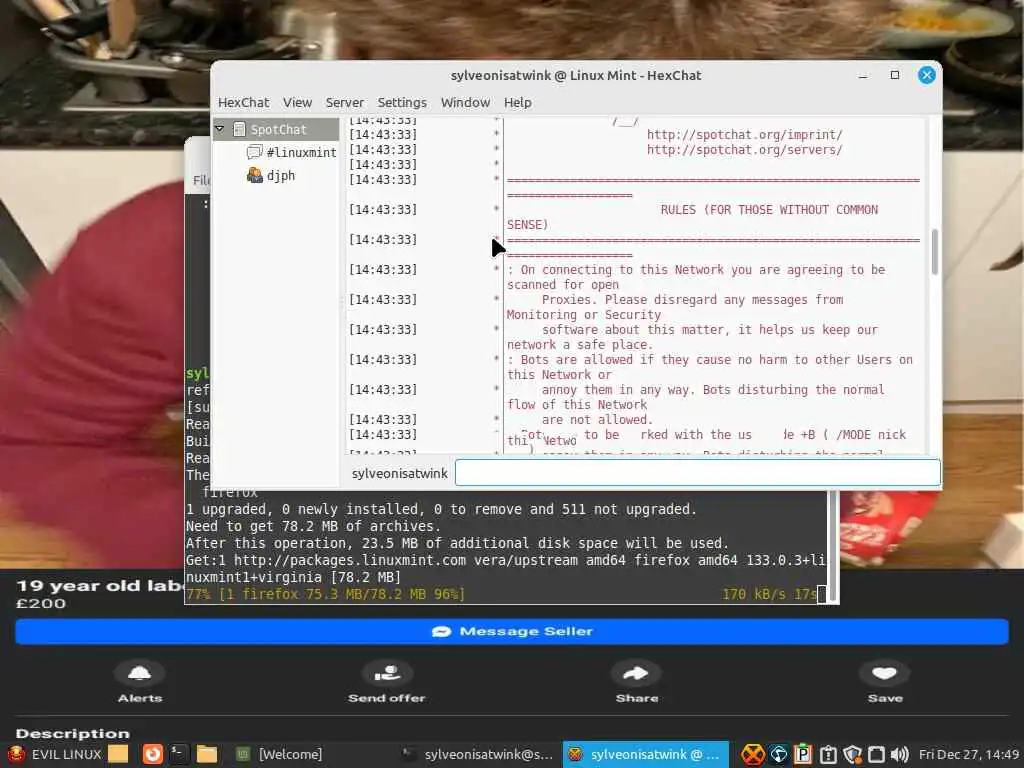Screen dimensions: 1024x768
Task: Click the terminal firefox download progress line
Action: click(x=502, y=594)
